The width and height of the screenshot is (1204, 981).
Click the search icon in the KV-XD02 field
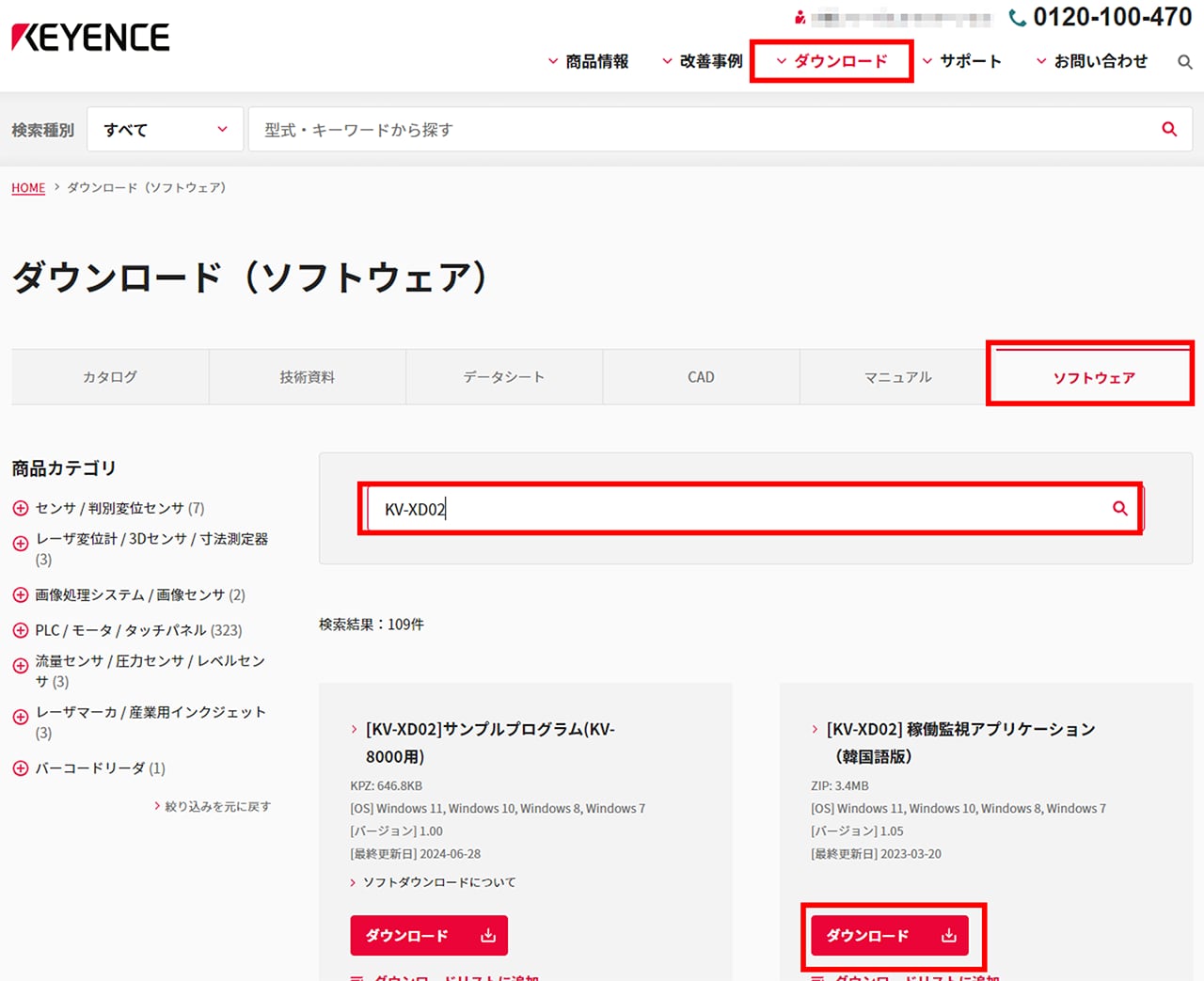(x=1119, y=509)
